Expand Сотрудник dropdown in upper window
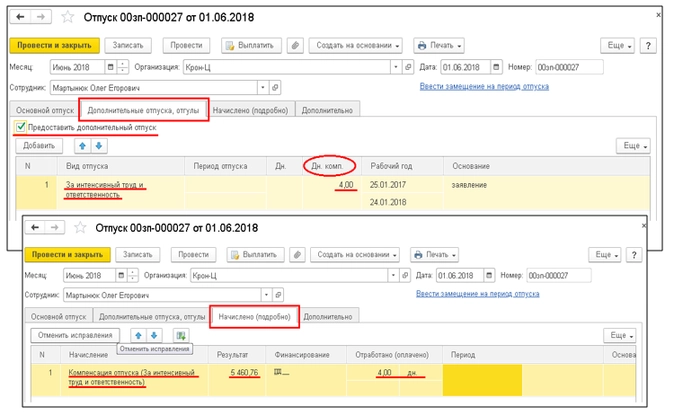674x414 pixels. [x=263, y=87]
